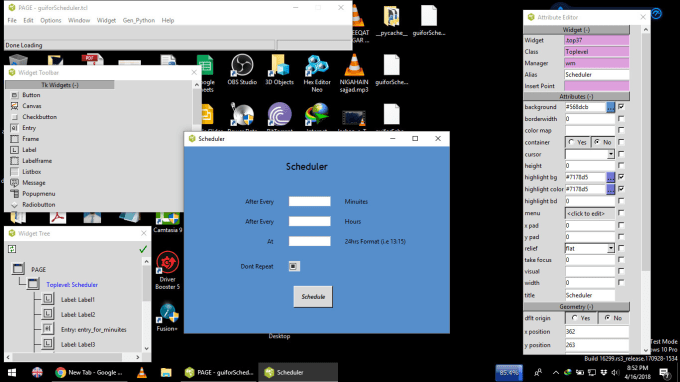Image resolution: width=680 pixels, height=382 pixels.
Task: Click the Schedule button
Action: click(313, 297)
